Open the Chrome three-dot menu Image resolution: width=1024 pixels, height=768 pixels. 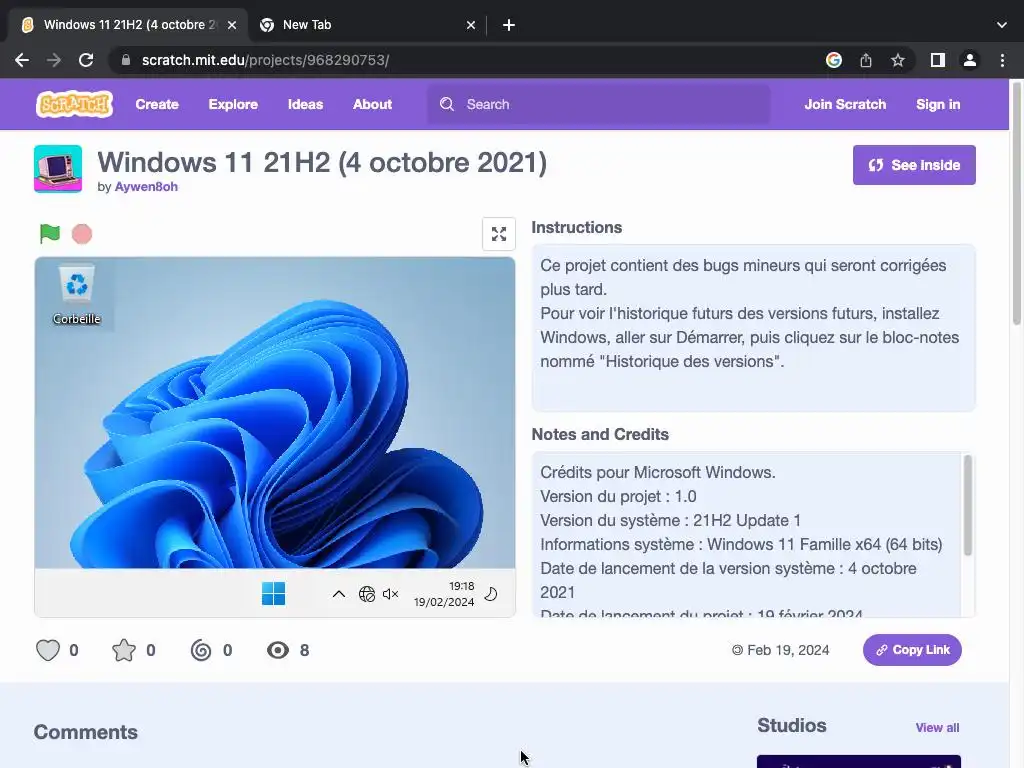point(1002,60)
